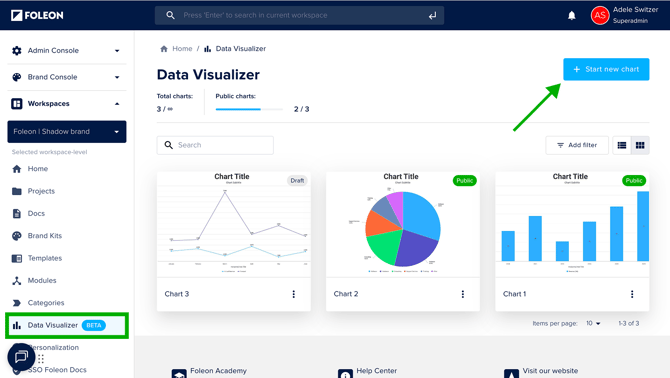Click the chart Search input field

click(x=215, y=145)
